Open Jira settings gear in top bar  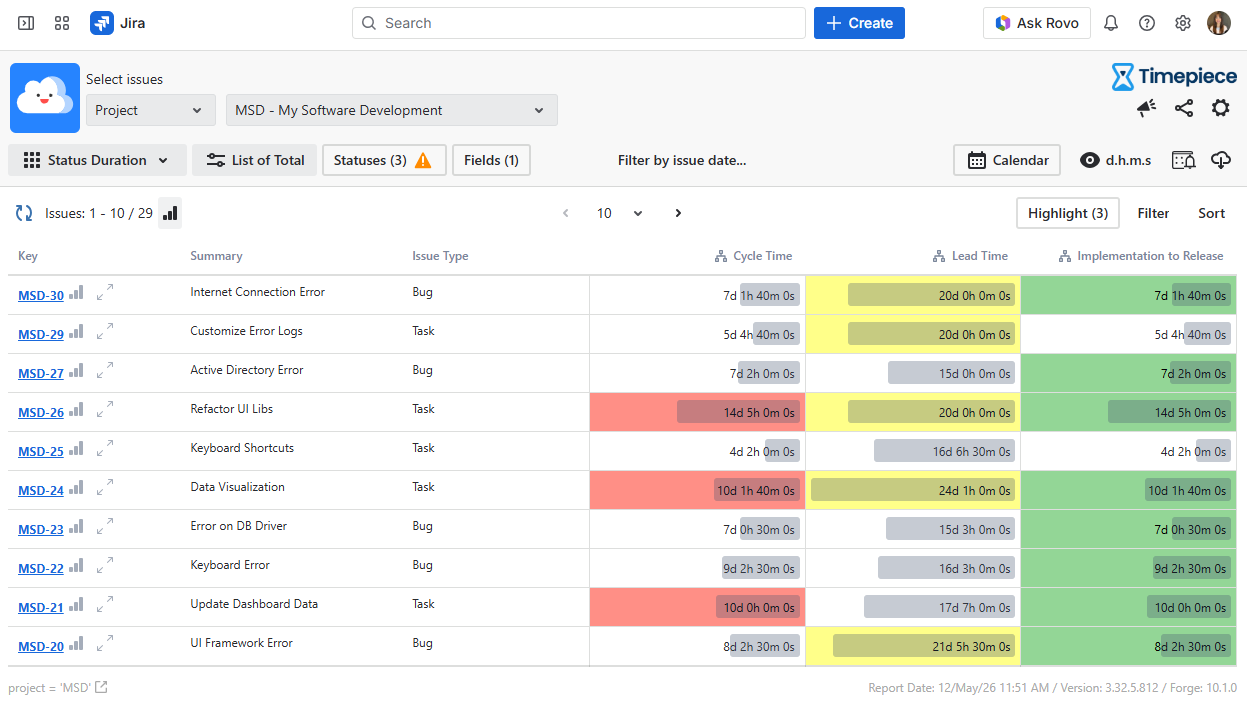point(1183,23)
